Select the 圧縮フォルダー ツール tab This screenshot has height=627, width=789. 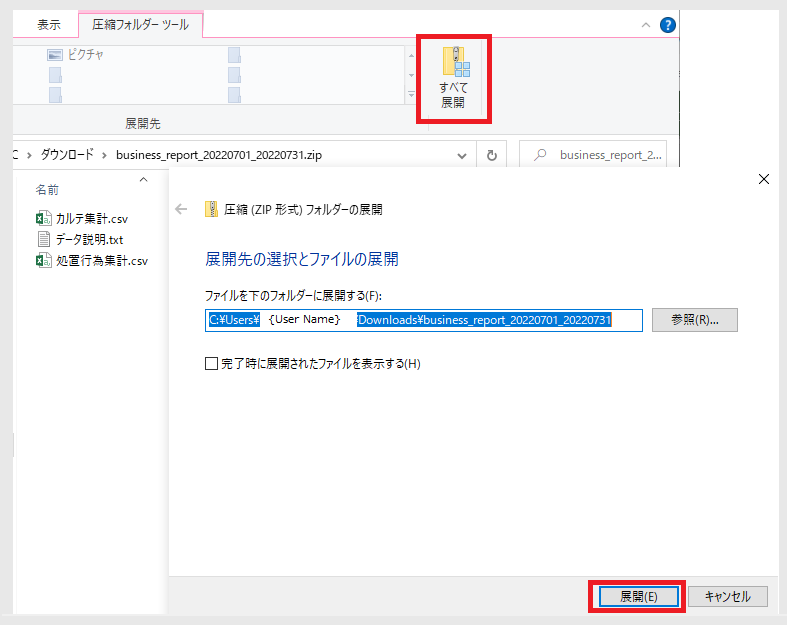coord(140,25)
